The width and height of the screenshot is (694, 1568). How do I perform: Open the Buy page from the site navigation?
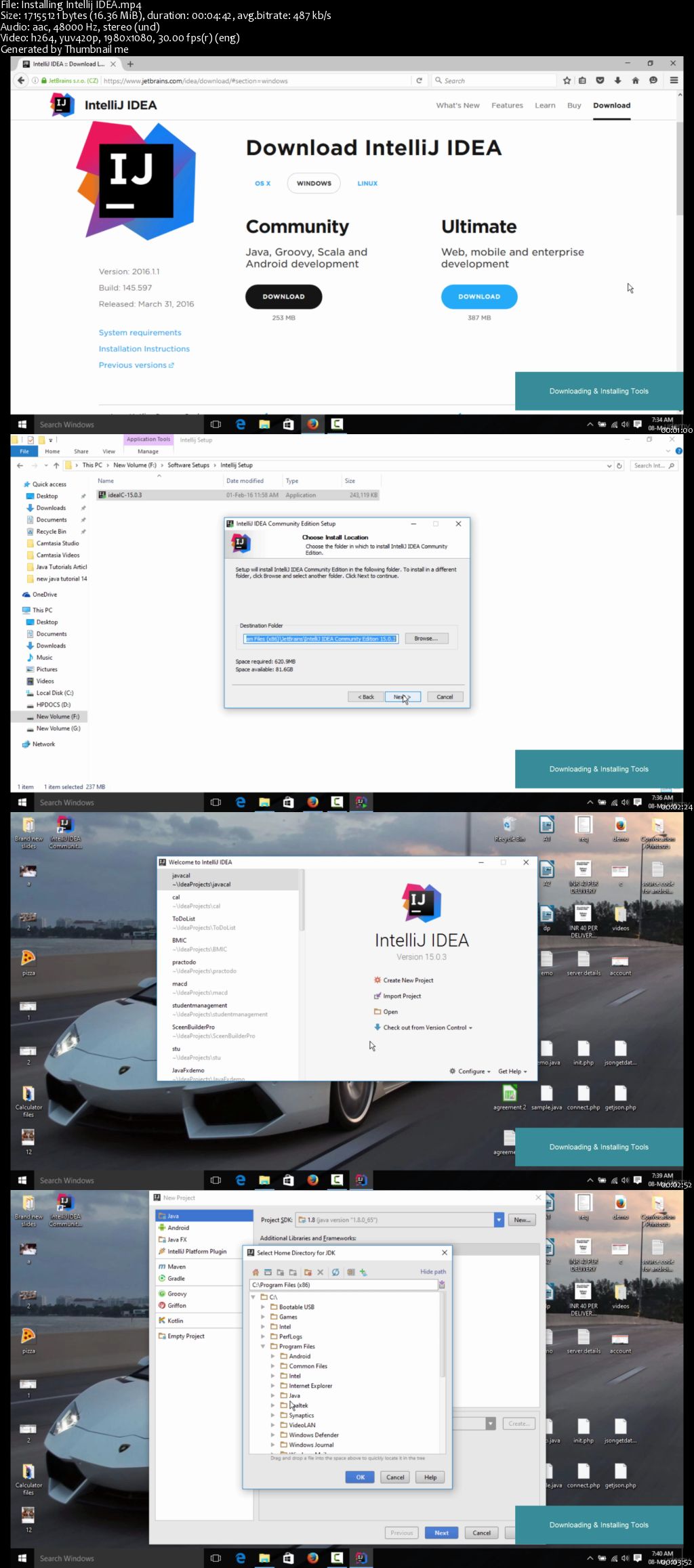[x=574, y=106]
